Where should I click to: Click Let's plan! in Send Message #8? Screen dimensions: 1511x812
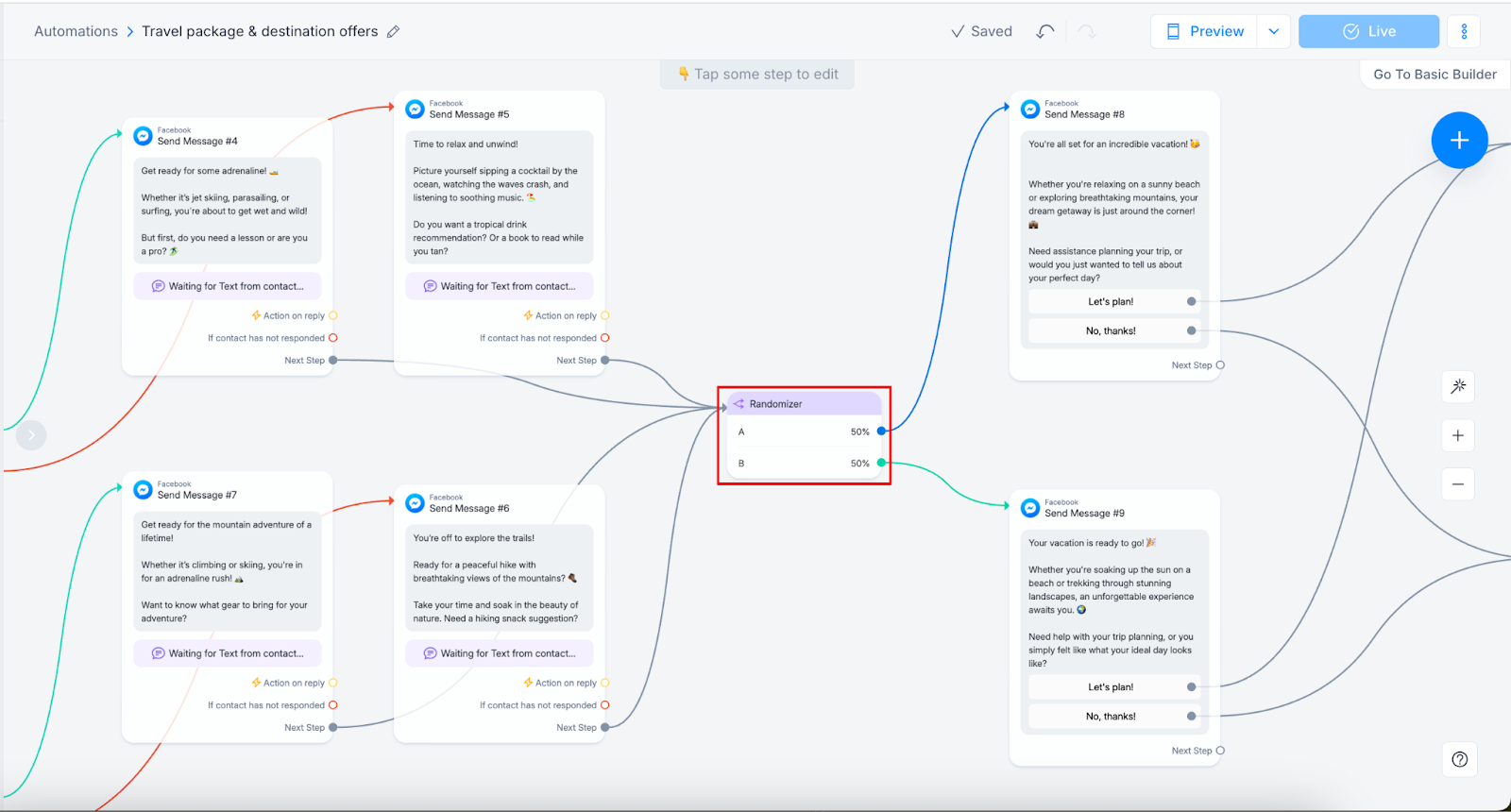pos(1111,302)
